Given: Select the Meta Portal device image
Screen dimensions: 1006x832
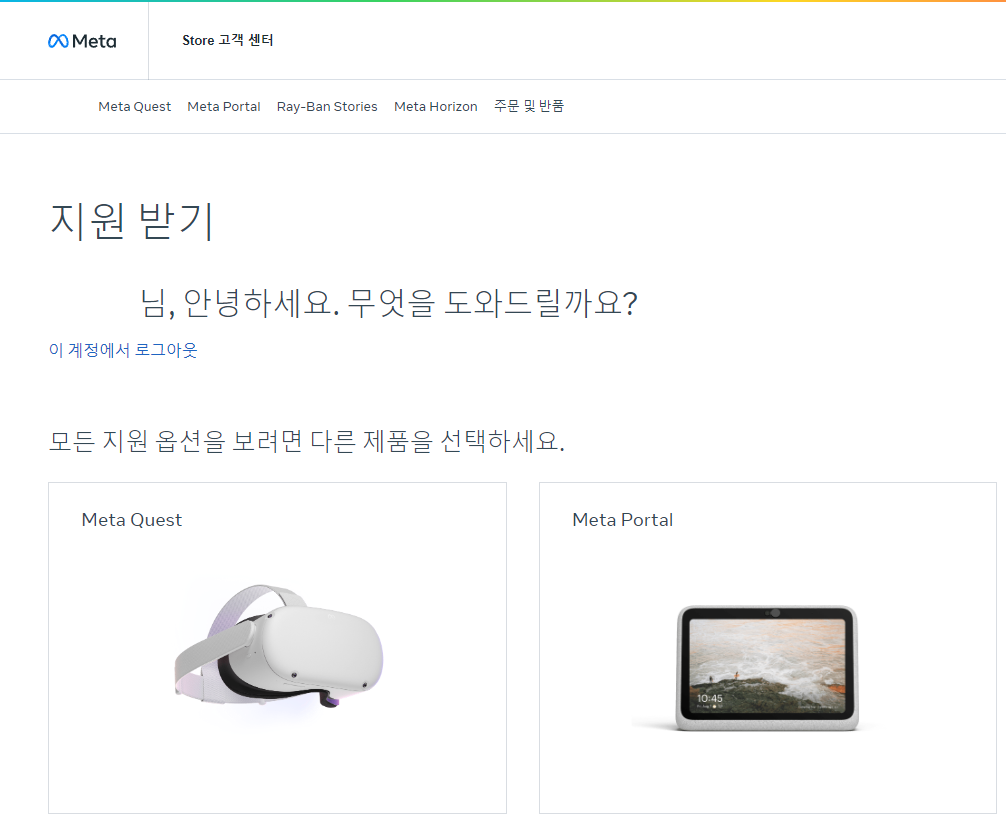Looking at the screenshot, I should (x=767, y=667).
